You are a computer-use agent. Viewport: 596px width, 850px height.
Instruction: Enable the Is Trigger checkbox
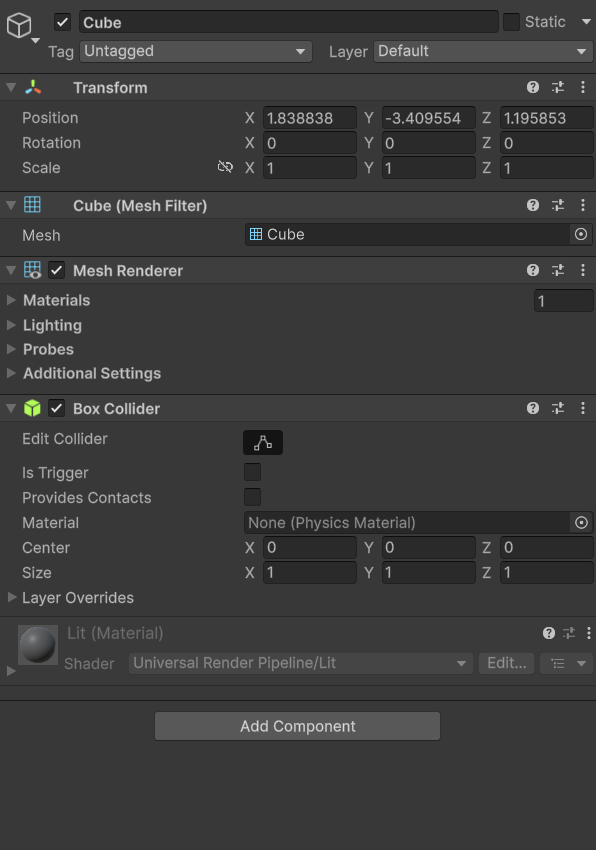[252, 472]
